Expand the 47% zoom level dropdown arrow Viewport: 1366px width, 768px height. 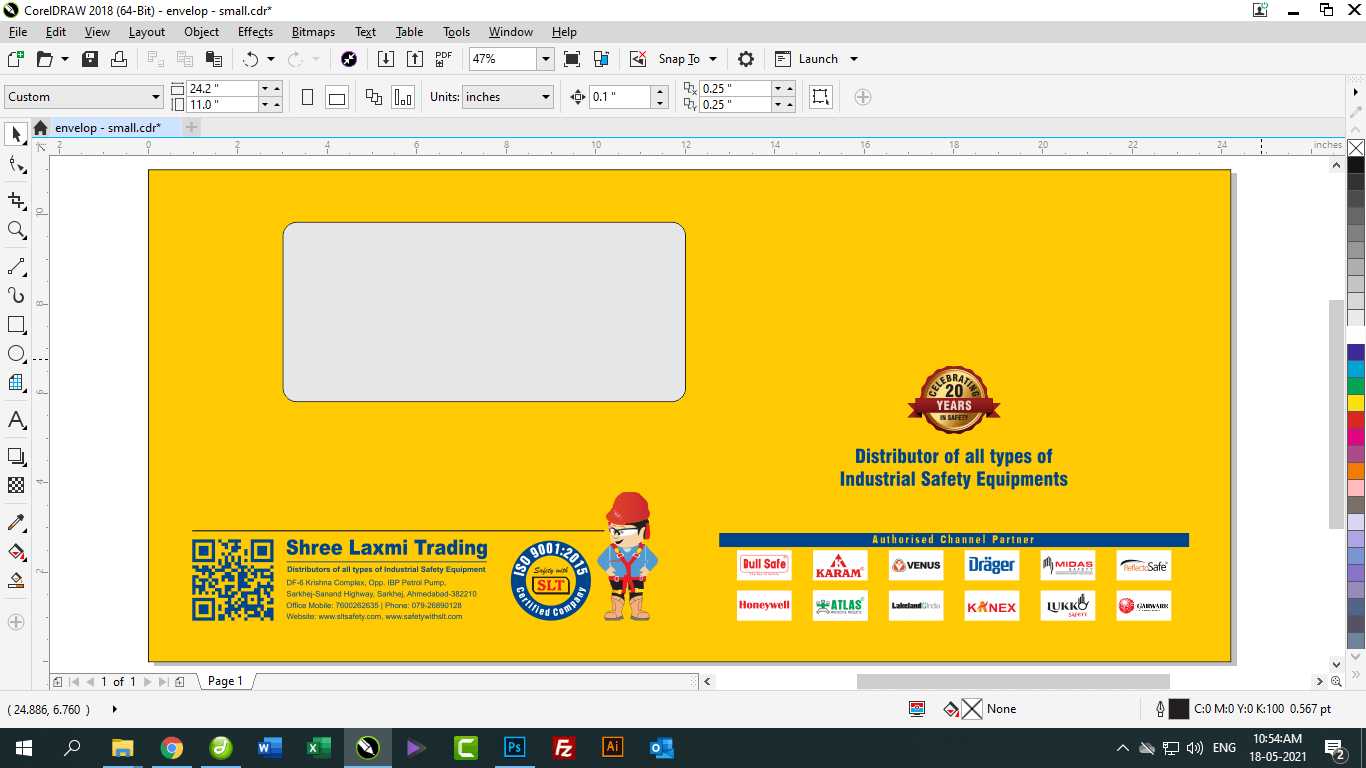[546, 59]
